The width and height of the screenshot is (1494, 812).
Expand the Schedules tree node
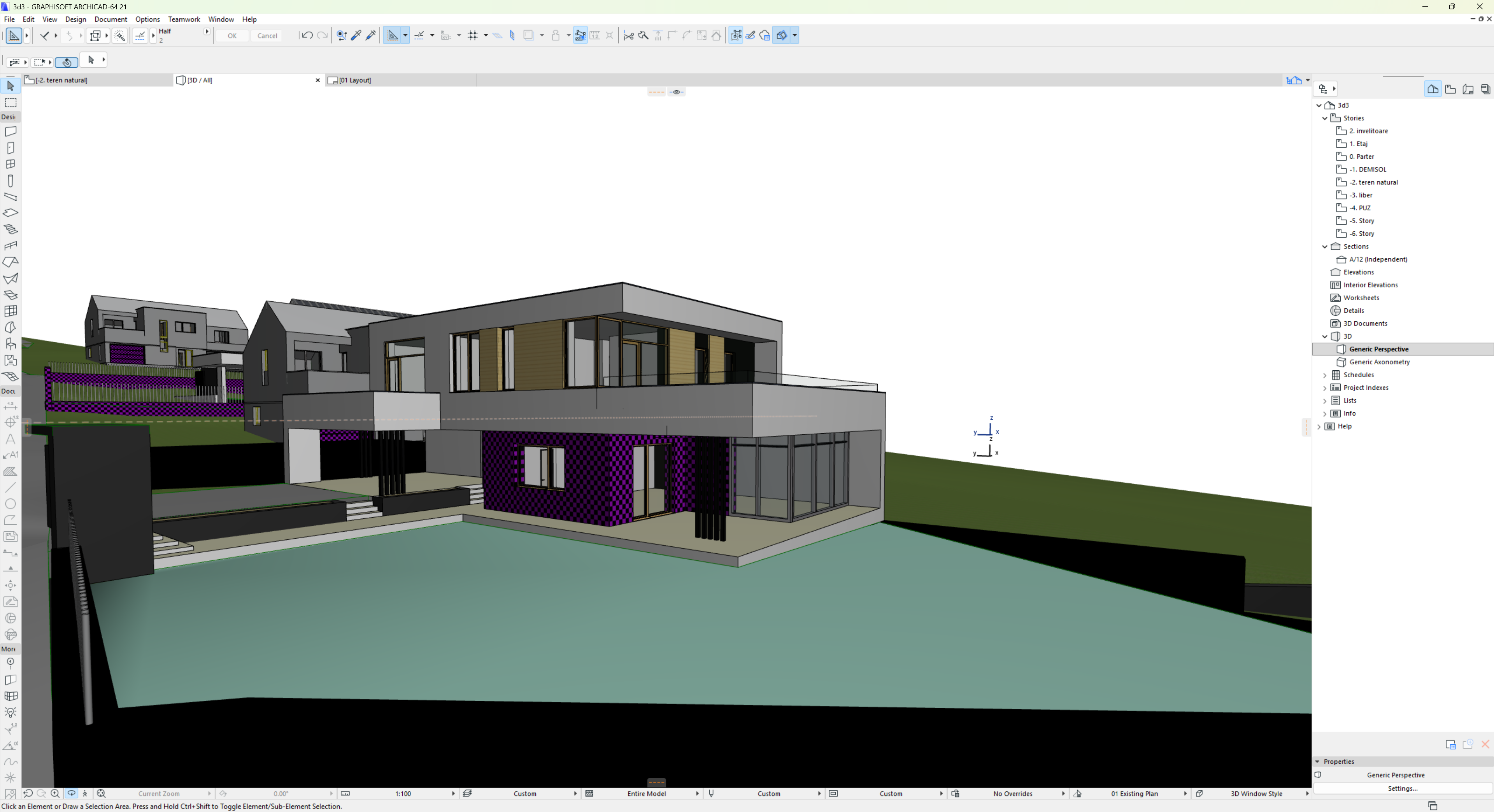point(1325,375)
